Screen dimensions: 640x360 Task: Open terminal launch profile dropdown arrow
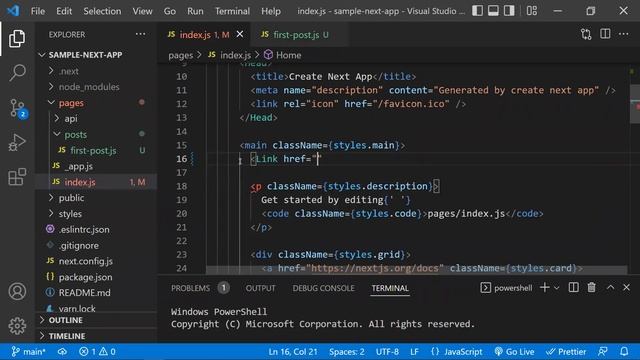[556, 288]
